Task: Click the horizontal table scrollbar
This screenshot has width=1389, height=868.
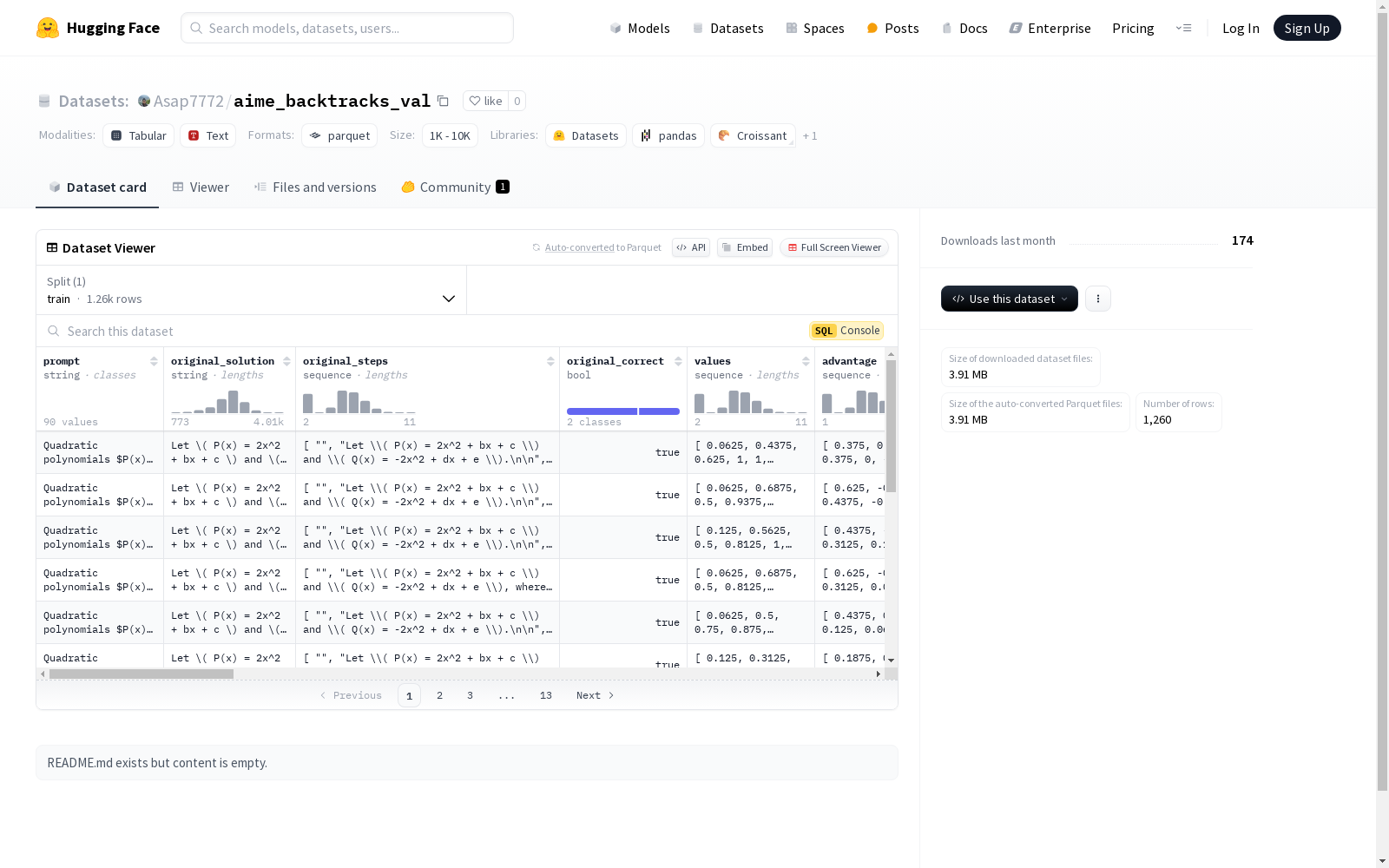Action: [x=142, y=674]
